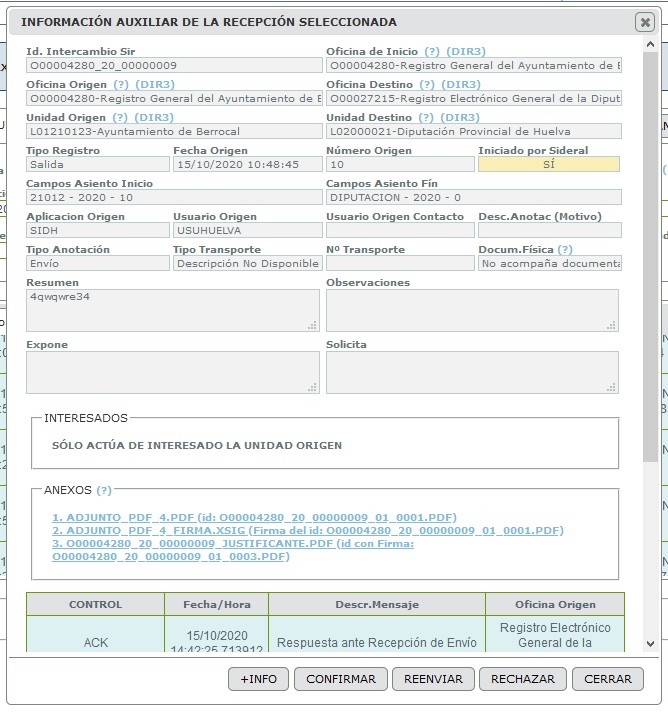Image resolution: width=668 pixels, height=712 pixels.
Task: Click the empty Usuario Origen Contacto field
Action: pos(400,231)
